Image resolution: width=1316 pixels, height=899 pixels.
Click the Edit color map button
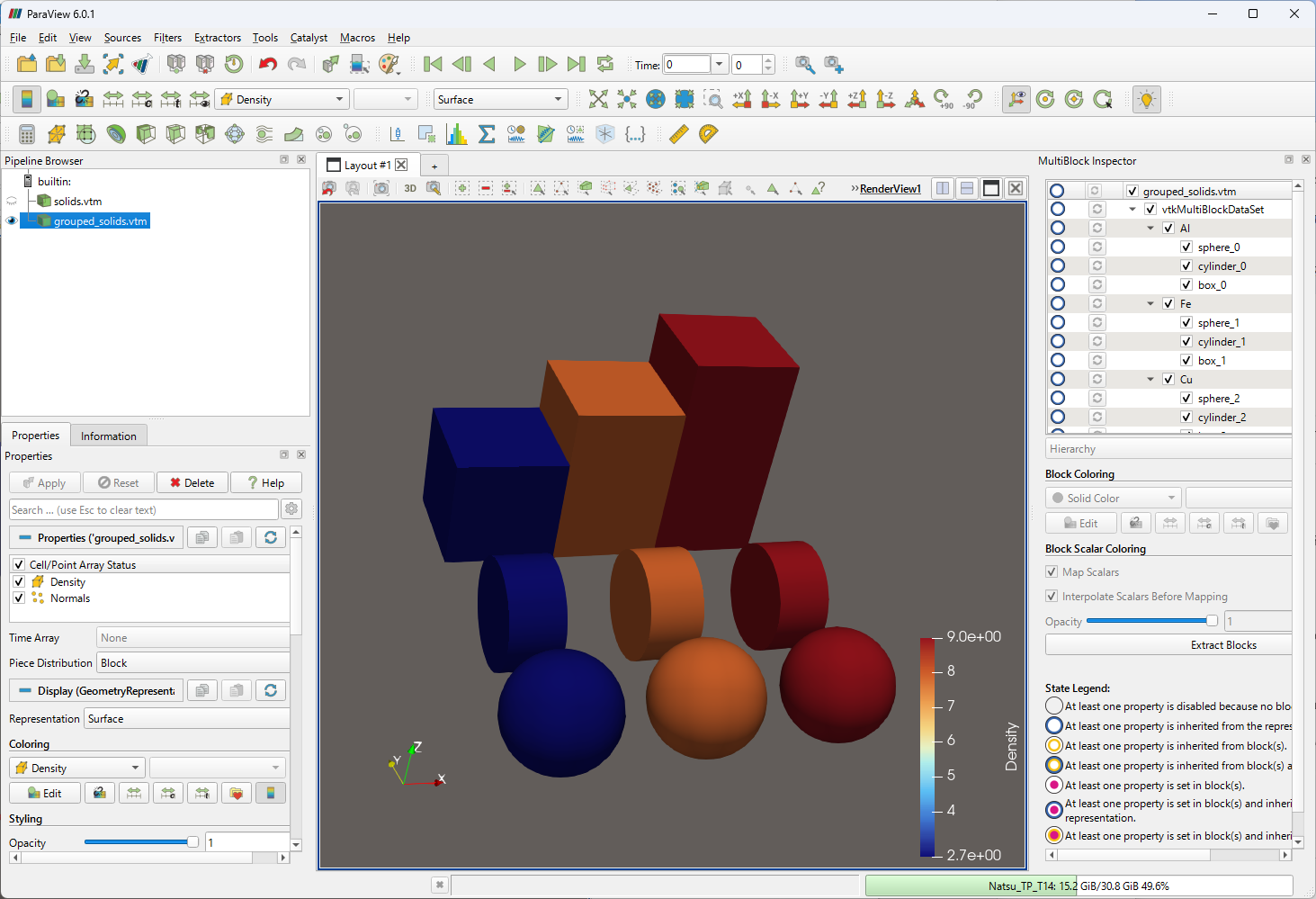(x=45, y=793)
